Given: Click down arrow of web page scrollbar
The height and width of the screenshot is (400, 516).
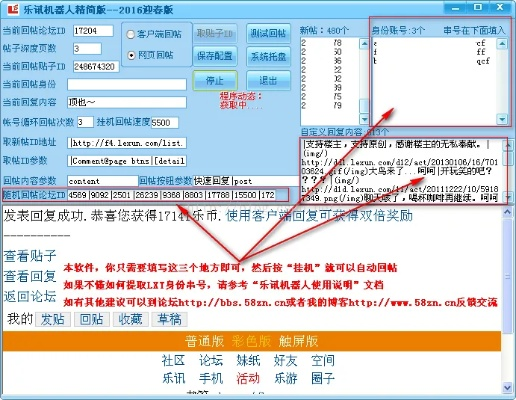Looking at the screenshot, I should tap(507, 387).
